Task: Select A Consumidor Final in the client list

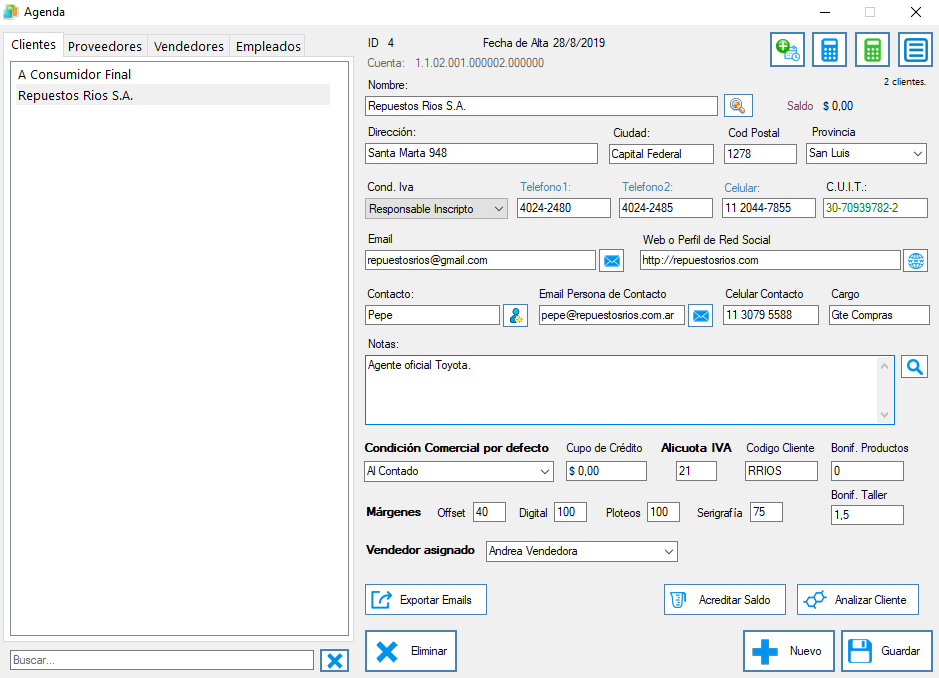Action: click(173, 74)
